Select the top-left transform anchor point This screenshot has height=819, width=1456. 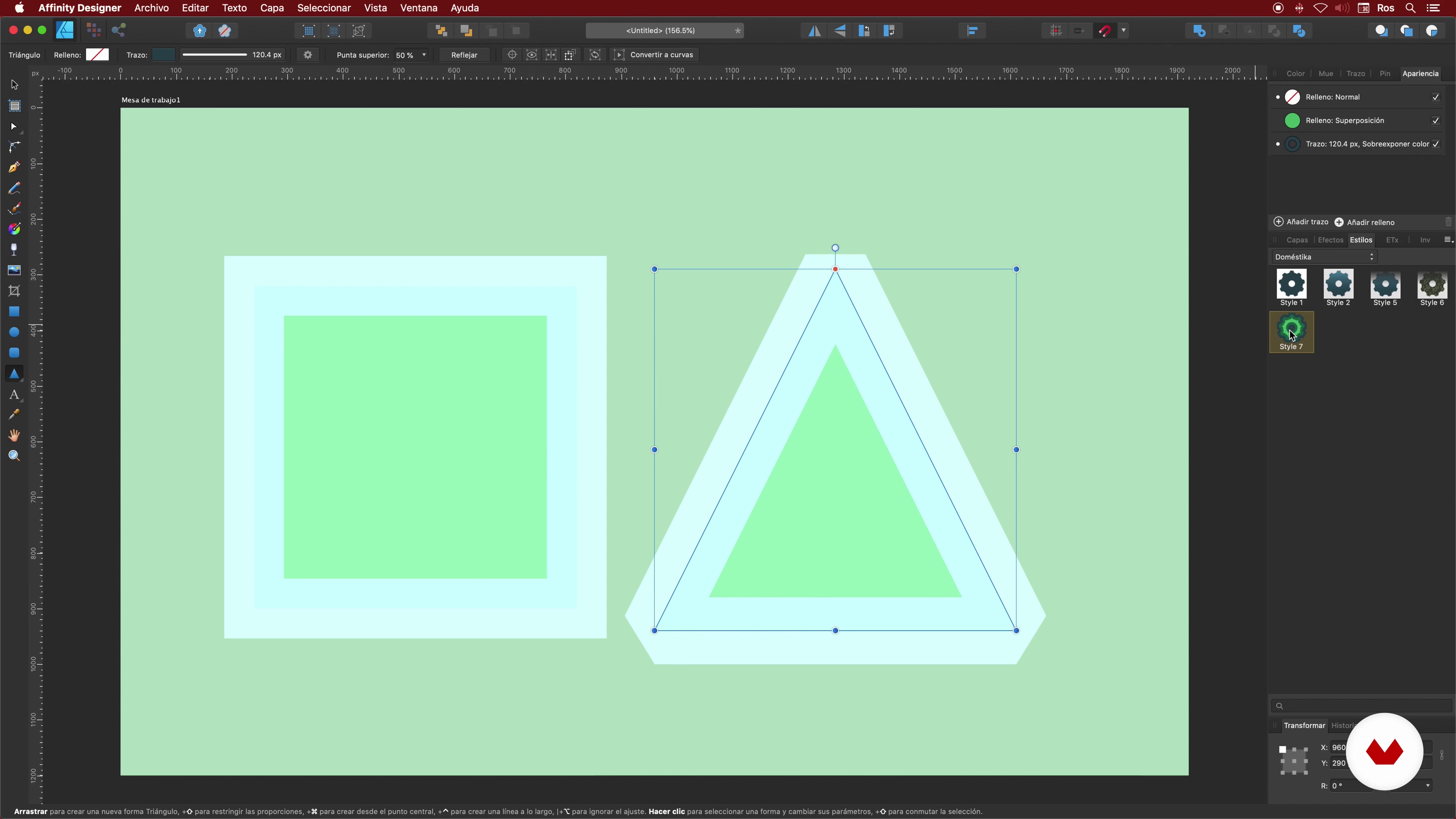click(1282, 749)
